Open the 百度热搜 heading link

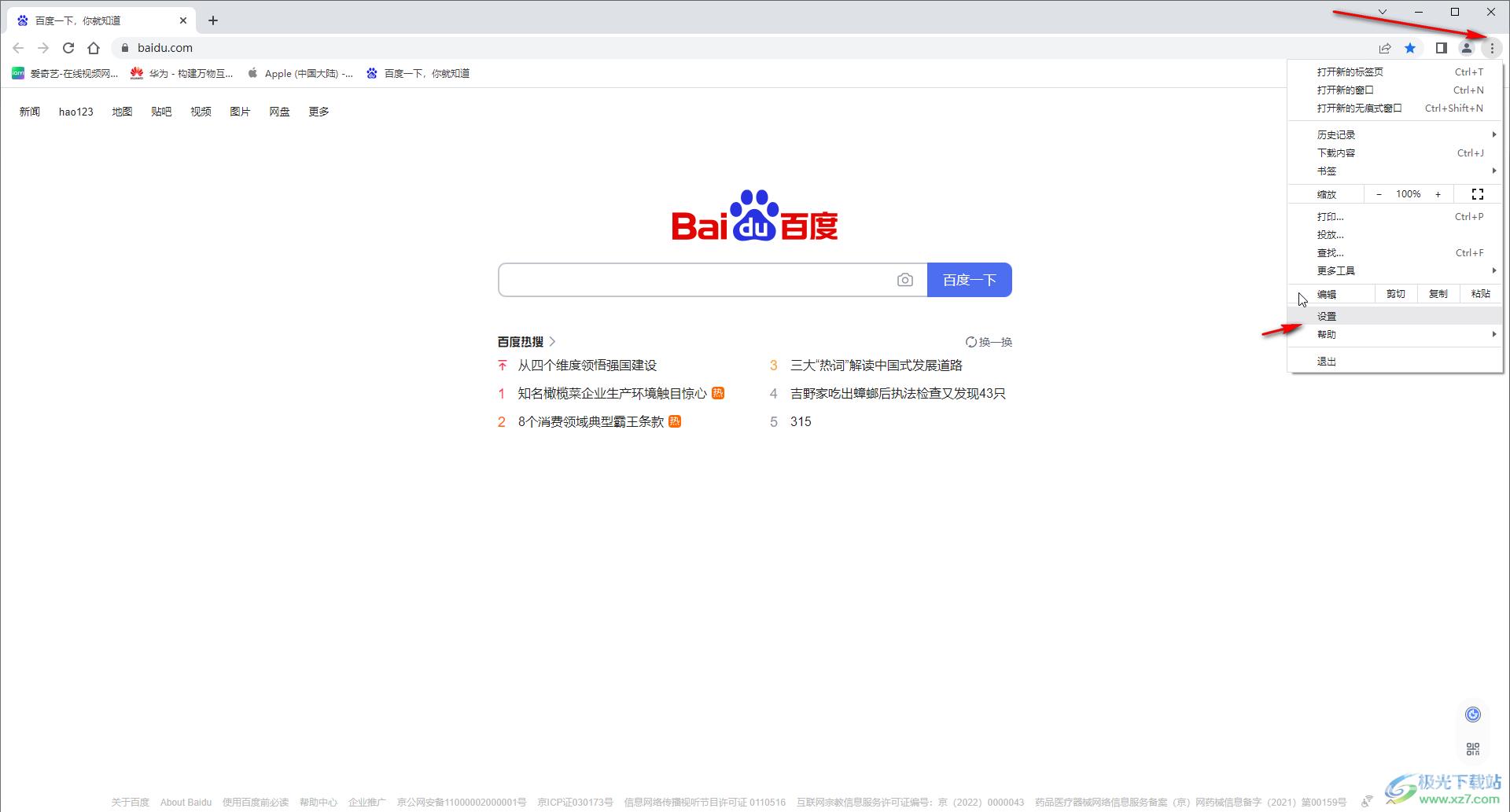(x=526, y=342)
